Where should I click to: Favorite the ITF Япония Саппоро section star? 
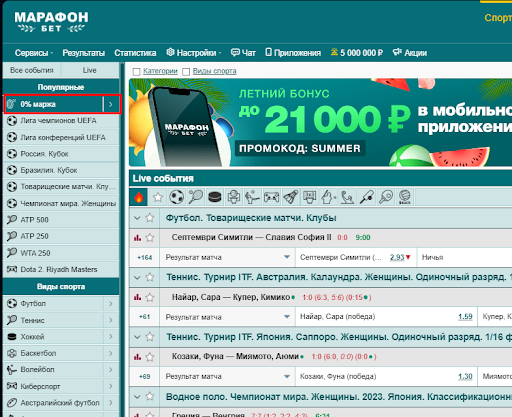[150, 337]
